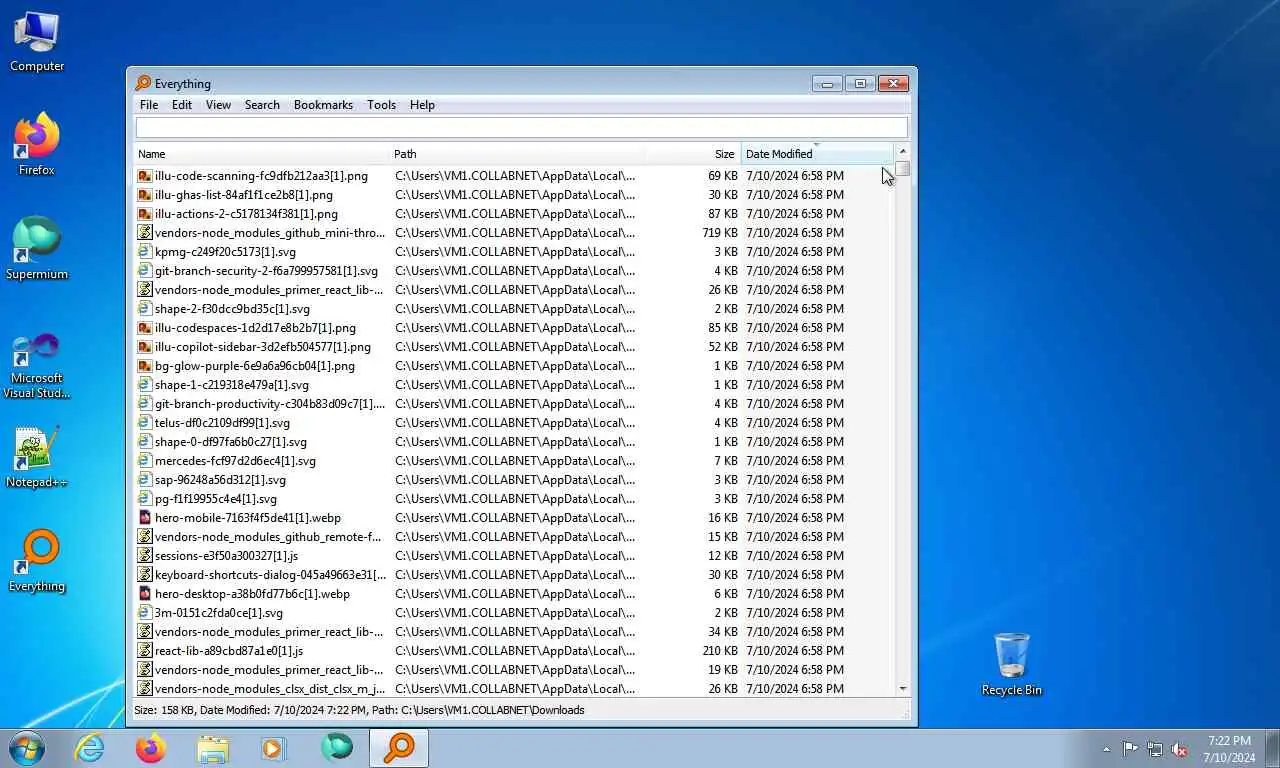Select pg-f1f19955c4e4[1].svg

pyautogui.click(x=216, y=499)
